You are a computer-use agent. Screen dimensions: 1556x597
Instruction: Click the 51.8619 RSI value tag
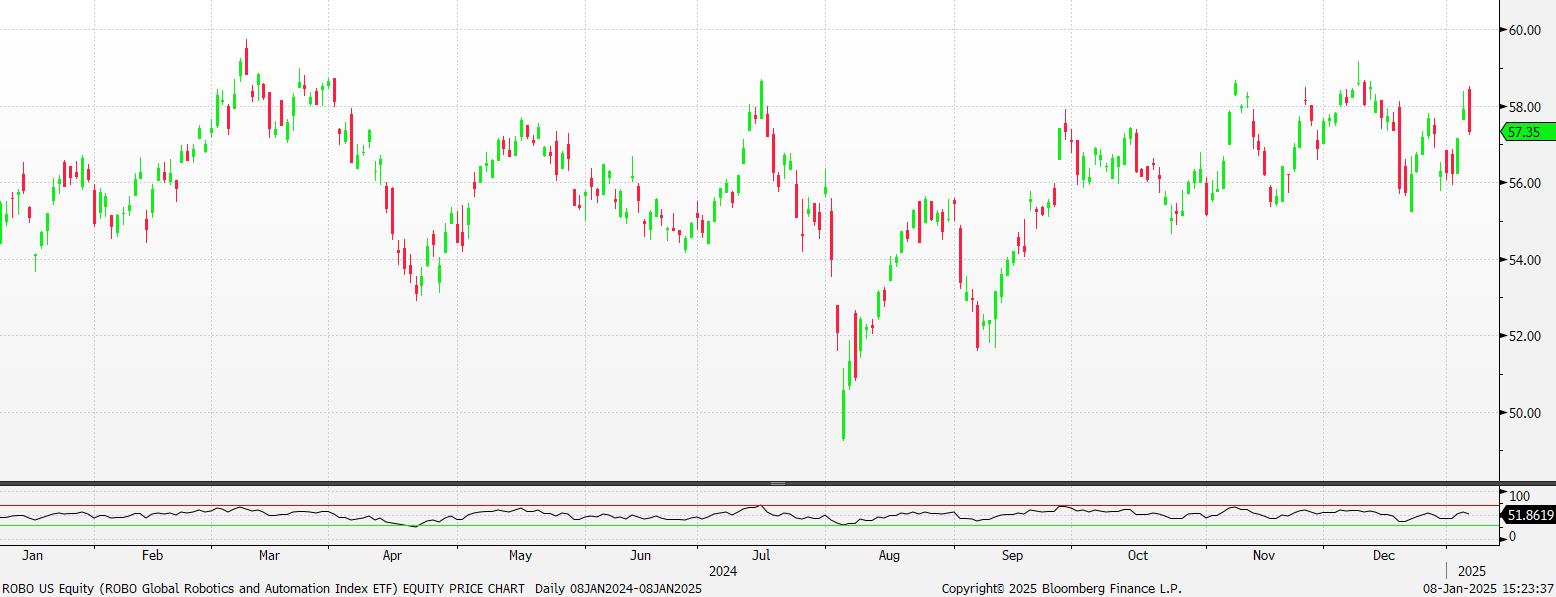pos(1530,515)
